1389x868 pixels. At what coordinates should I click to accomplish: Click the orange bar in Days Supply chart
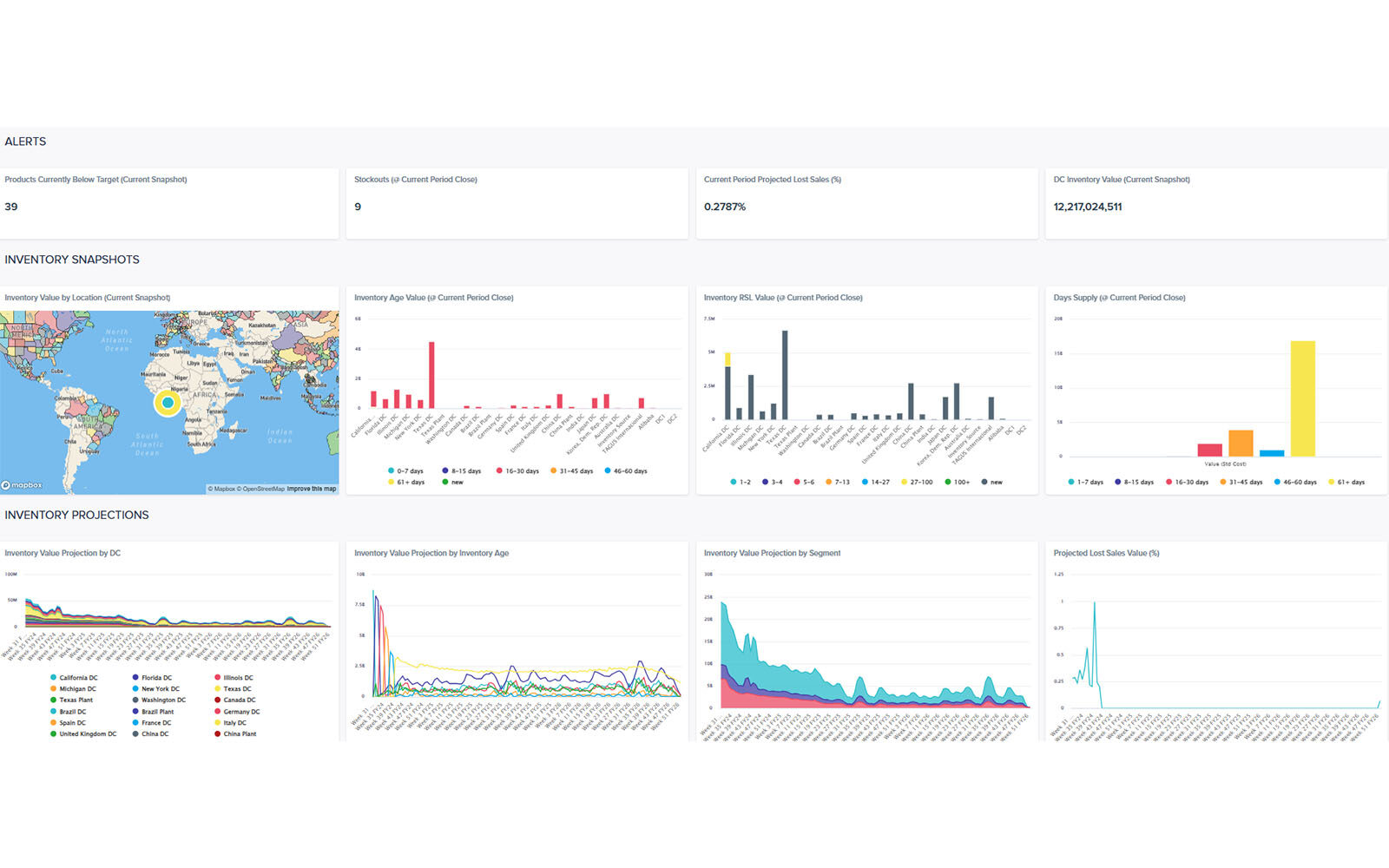point(1241,444)
